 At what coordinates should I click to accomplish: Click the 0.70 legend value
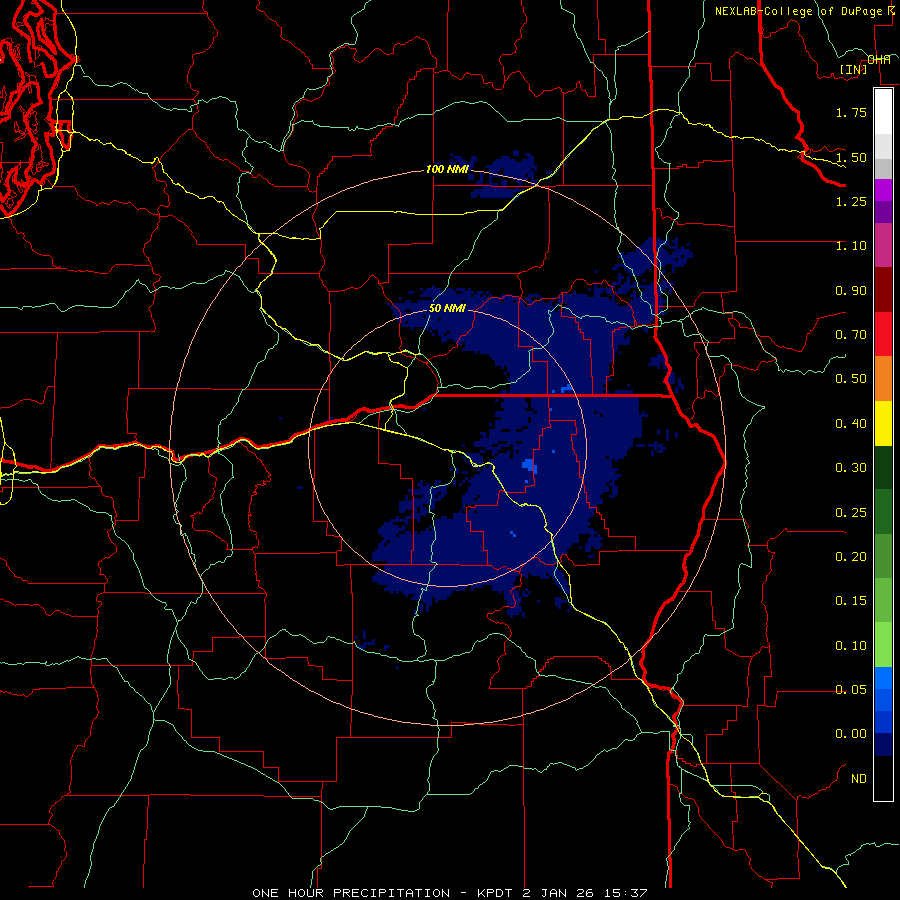(x=851, y=335)
